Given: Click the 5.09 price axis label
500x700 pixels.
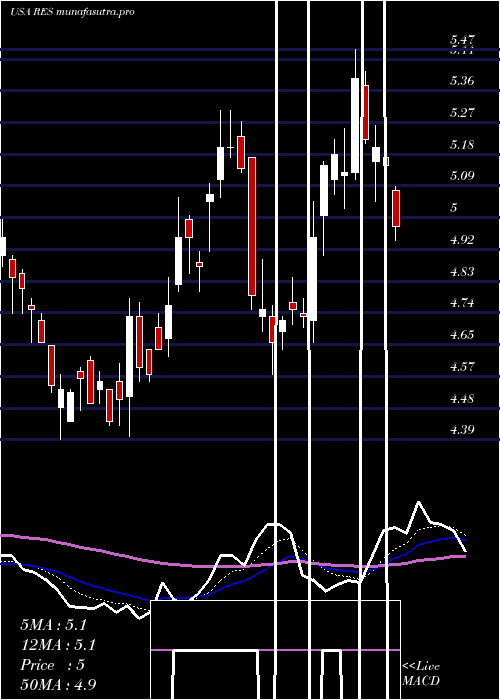Looking at the screenshot, I should click(462, 176).
